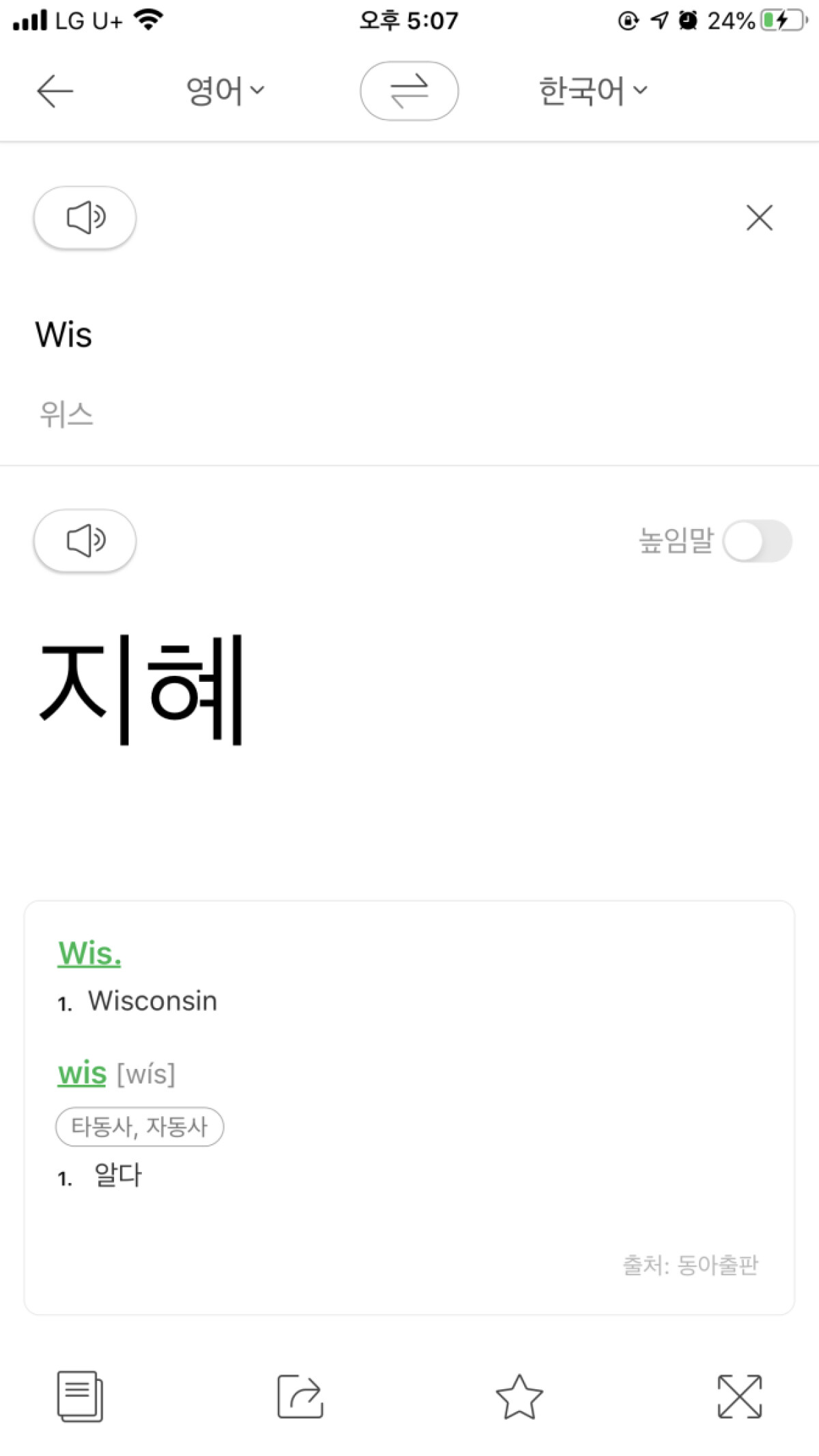
Task: Clear the input text with X
Action: [x=759, y=218]
